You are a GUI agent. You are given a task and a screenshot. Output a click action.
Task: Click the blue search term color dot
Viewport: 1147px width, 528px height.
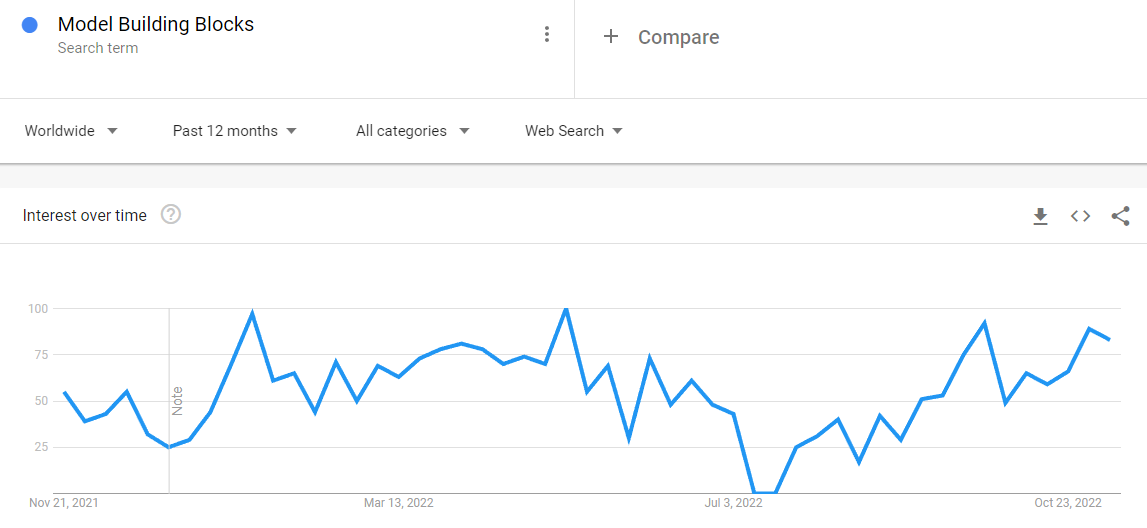click(30, 26)
